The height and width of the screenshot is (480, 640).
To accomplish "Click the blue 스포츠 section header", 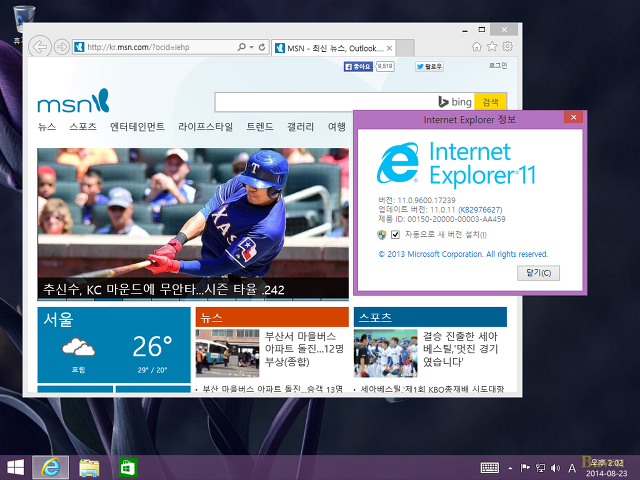I will pyautogui.click(x=430, y=317).
